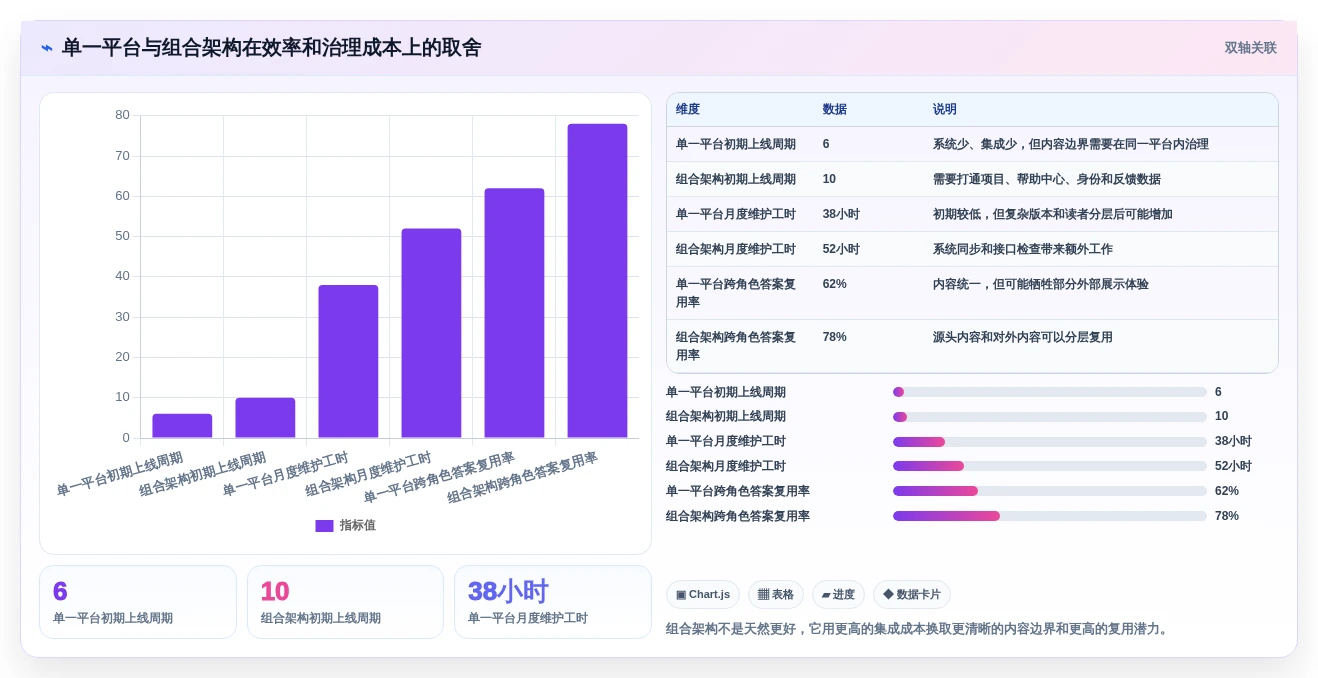Viewport: 1318px width, 678px height.
Task: Click the 双轴关联 label in header
Action: tap(1250, 48)
